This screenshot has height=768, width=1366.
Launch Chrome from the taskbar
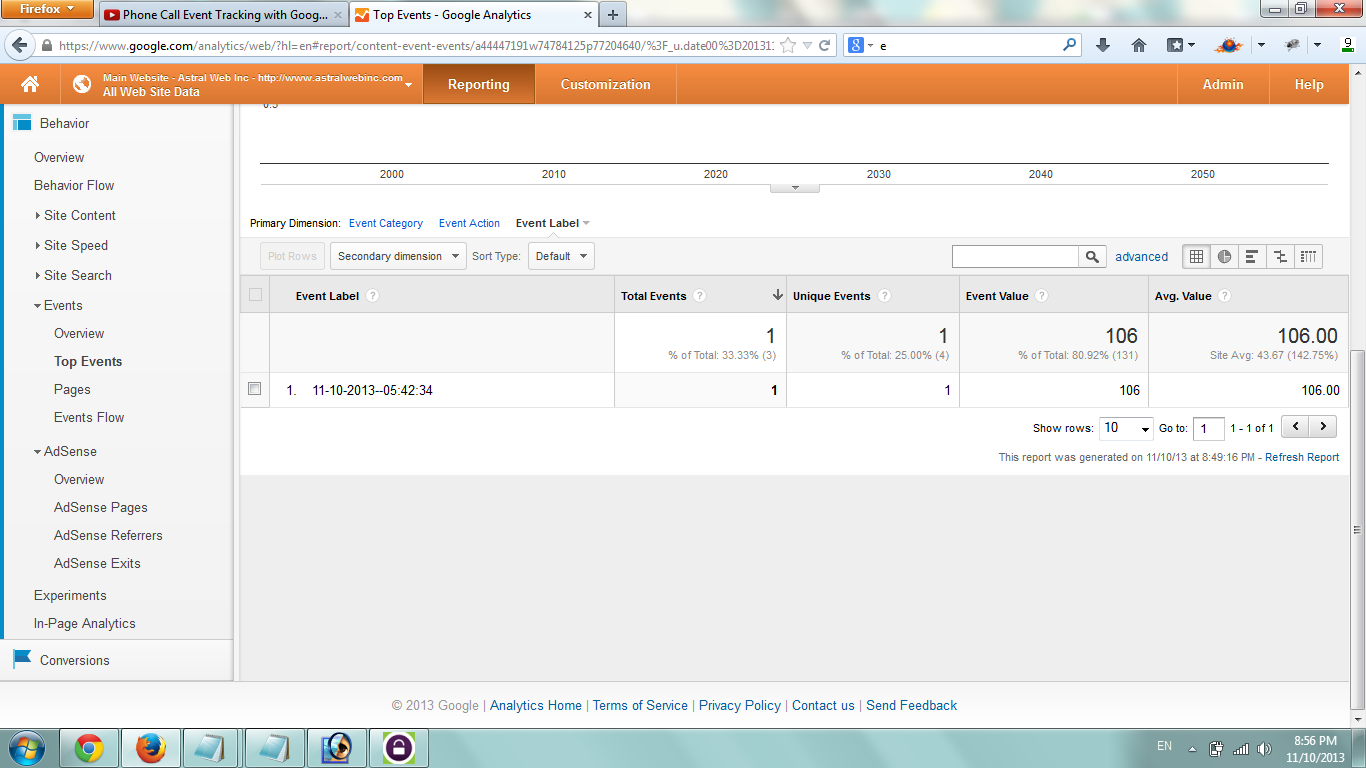tap(89, 747)
